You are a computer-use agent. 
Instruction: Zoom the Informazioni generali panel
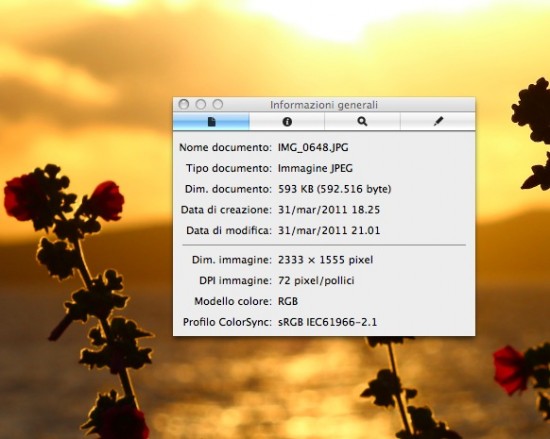(x=218, y=104)
